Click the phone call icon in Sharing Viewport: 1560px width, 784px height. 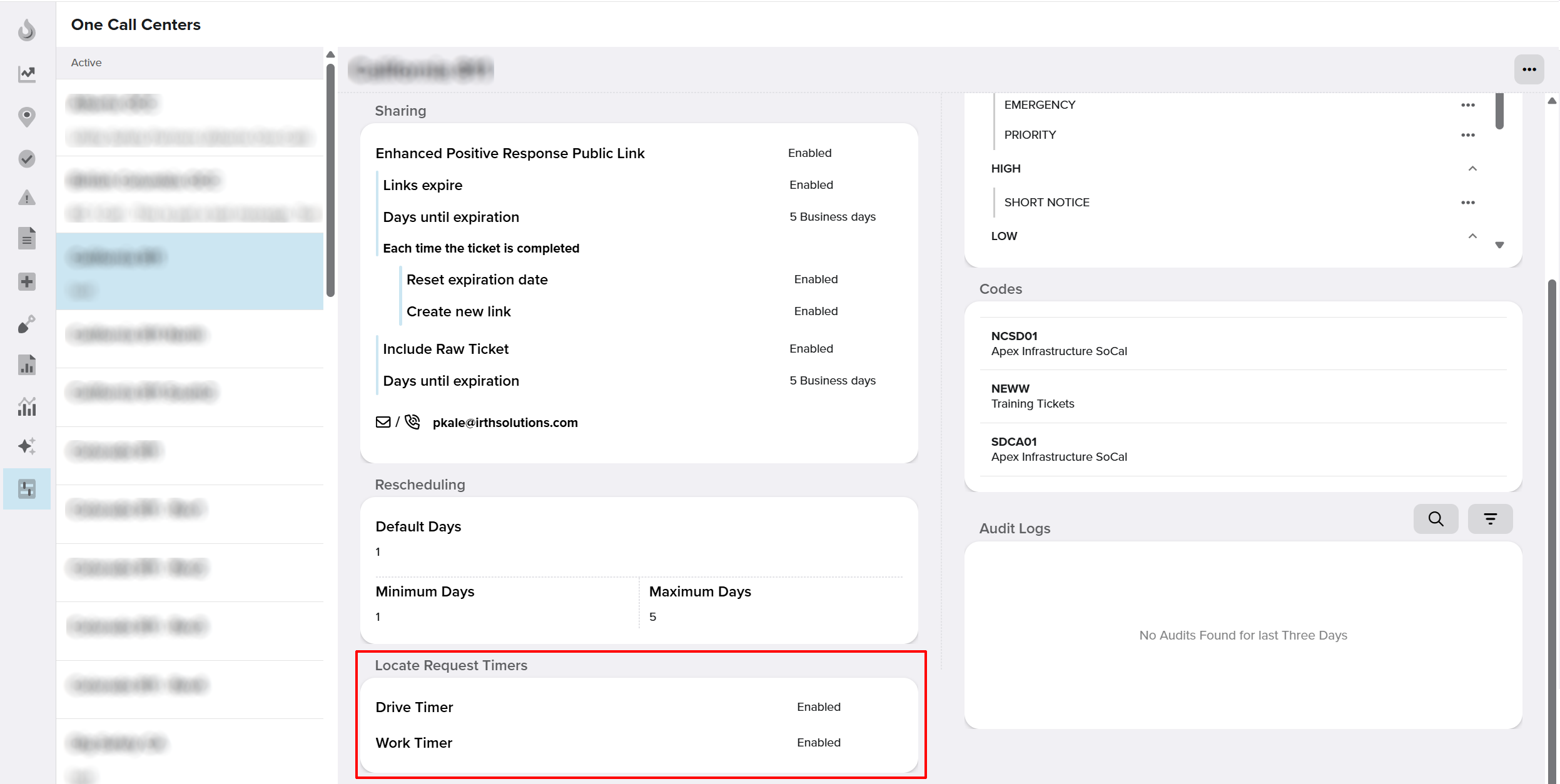point(412,422)
